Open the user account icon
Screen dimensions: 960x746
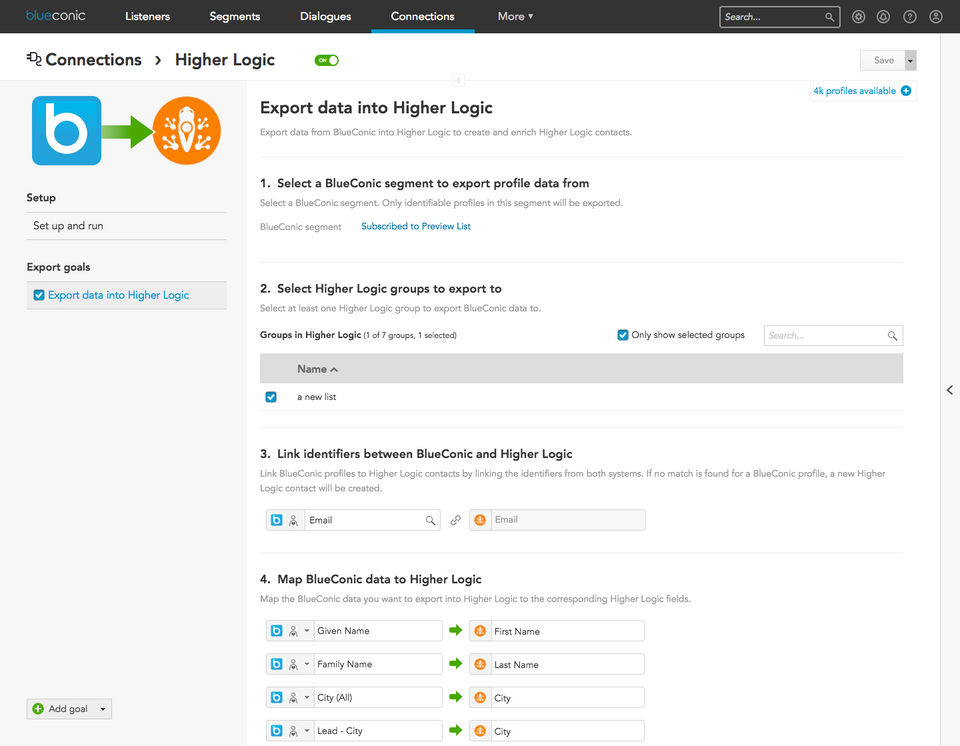point(935,17)
